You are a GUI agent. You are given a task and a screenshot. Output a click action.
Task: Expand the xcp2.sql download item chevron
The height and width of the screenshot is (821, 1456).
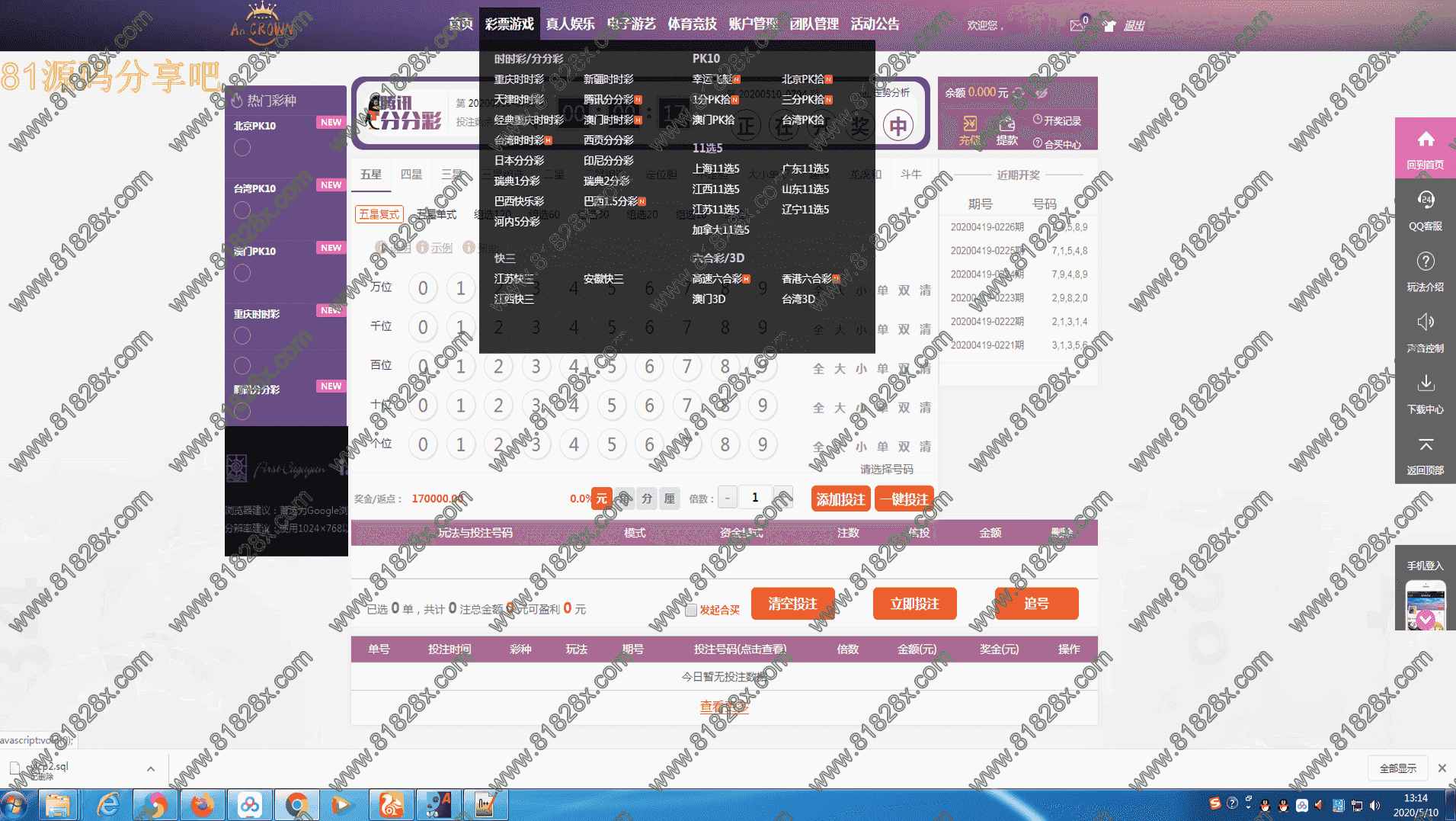pos(151,769)
